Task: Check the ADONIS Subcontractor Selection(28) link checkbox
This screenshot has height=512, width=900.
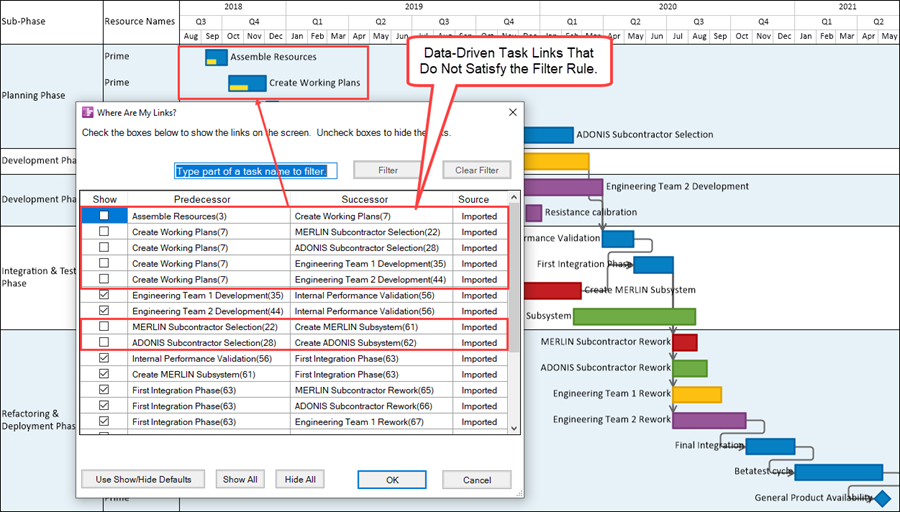Action: (104, 342)
